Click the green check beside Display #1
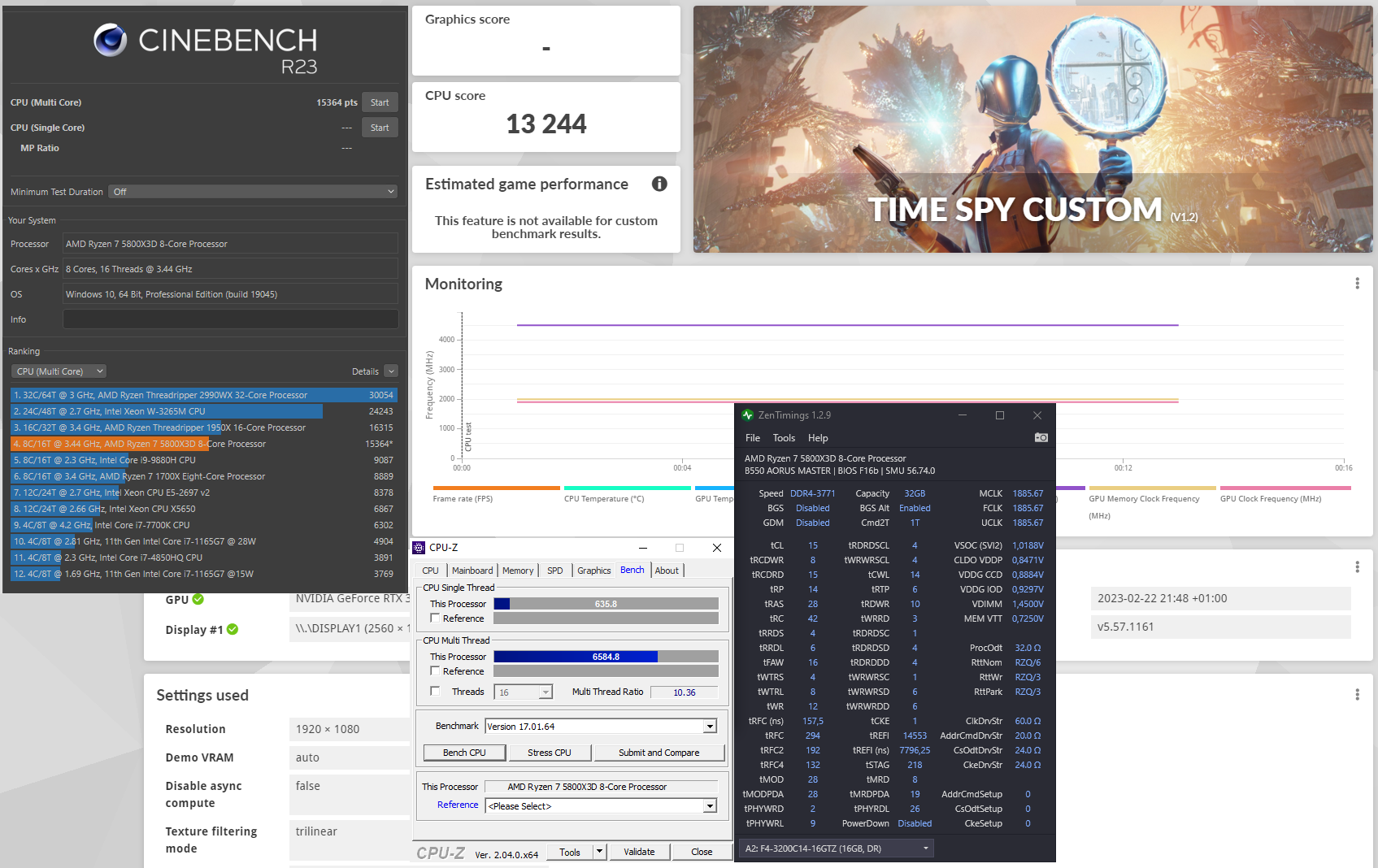 233,629
